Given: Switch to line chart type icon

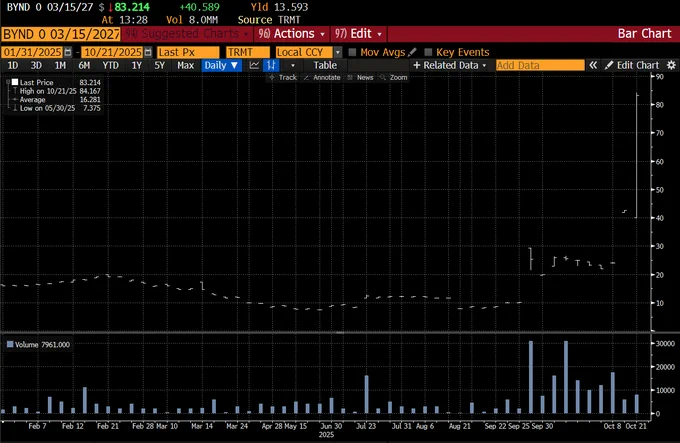Looking at the screenshot, I should [x=254, y=65].
